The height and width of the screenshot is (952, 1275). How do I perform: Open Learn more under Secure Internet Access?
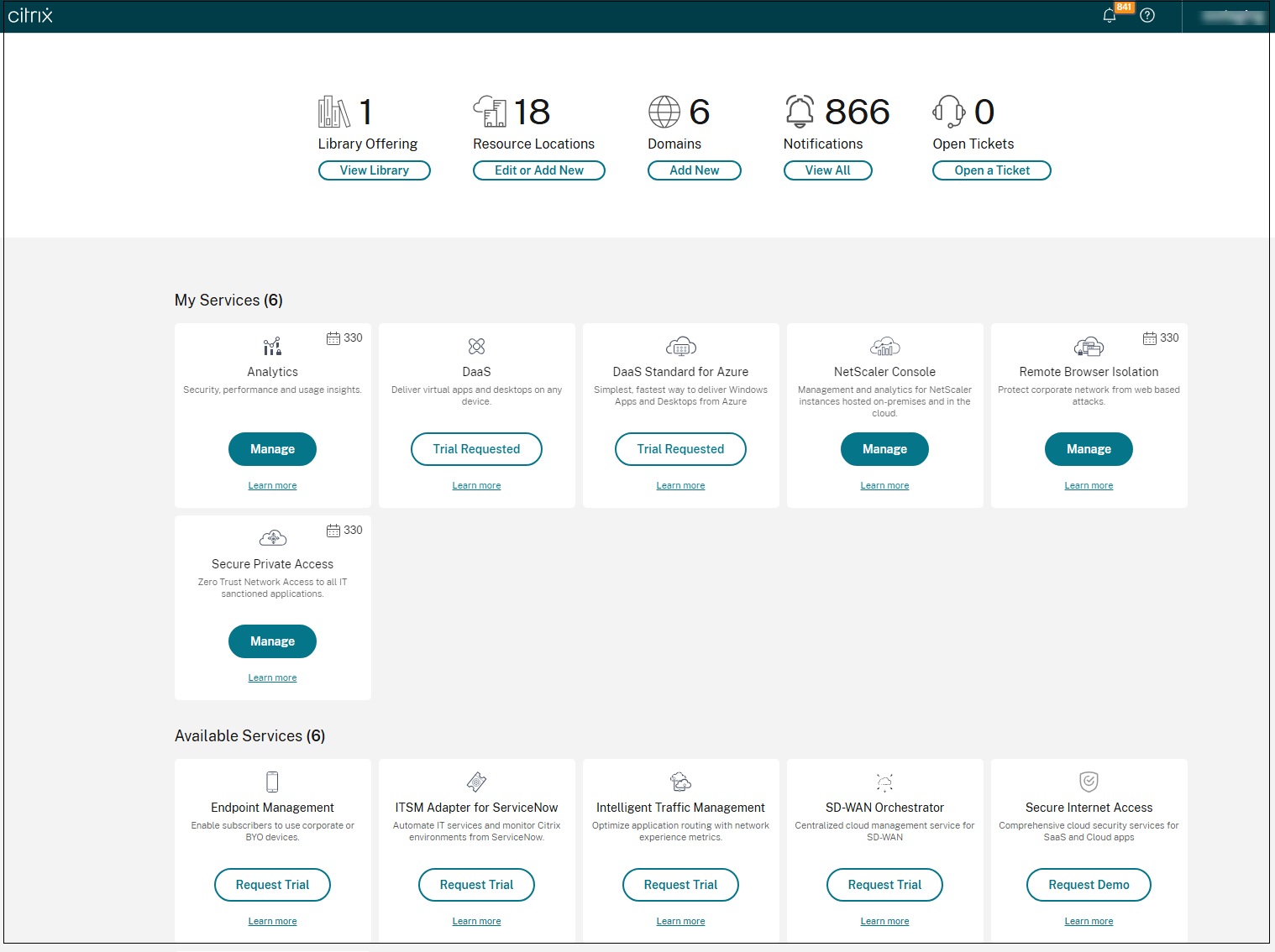pyautogui.click(x=1089, y=921)
